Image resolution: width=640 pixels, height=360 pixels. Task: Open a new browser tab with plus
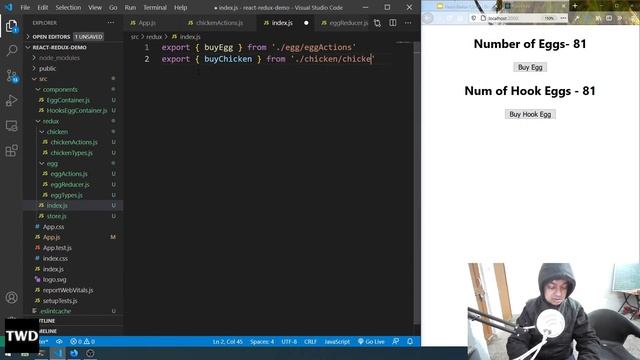pos(575,6)
